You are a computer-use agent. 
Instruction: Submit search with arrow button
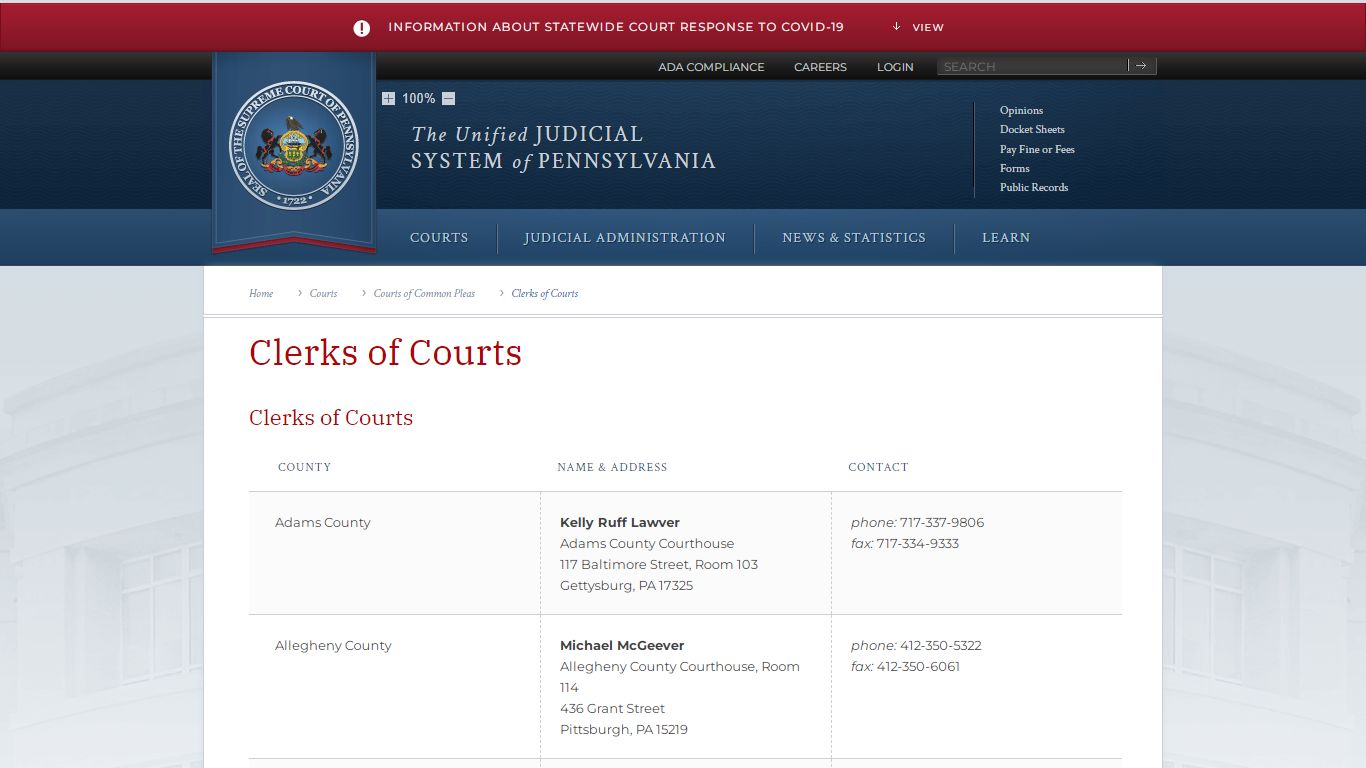point(1142,66)
